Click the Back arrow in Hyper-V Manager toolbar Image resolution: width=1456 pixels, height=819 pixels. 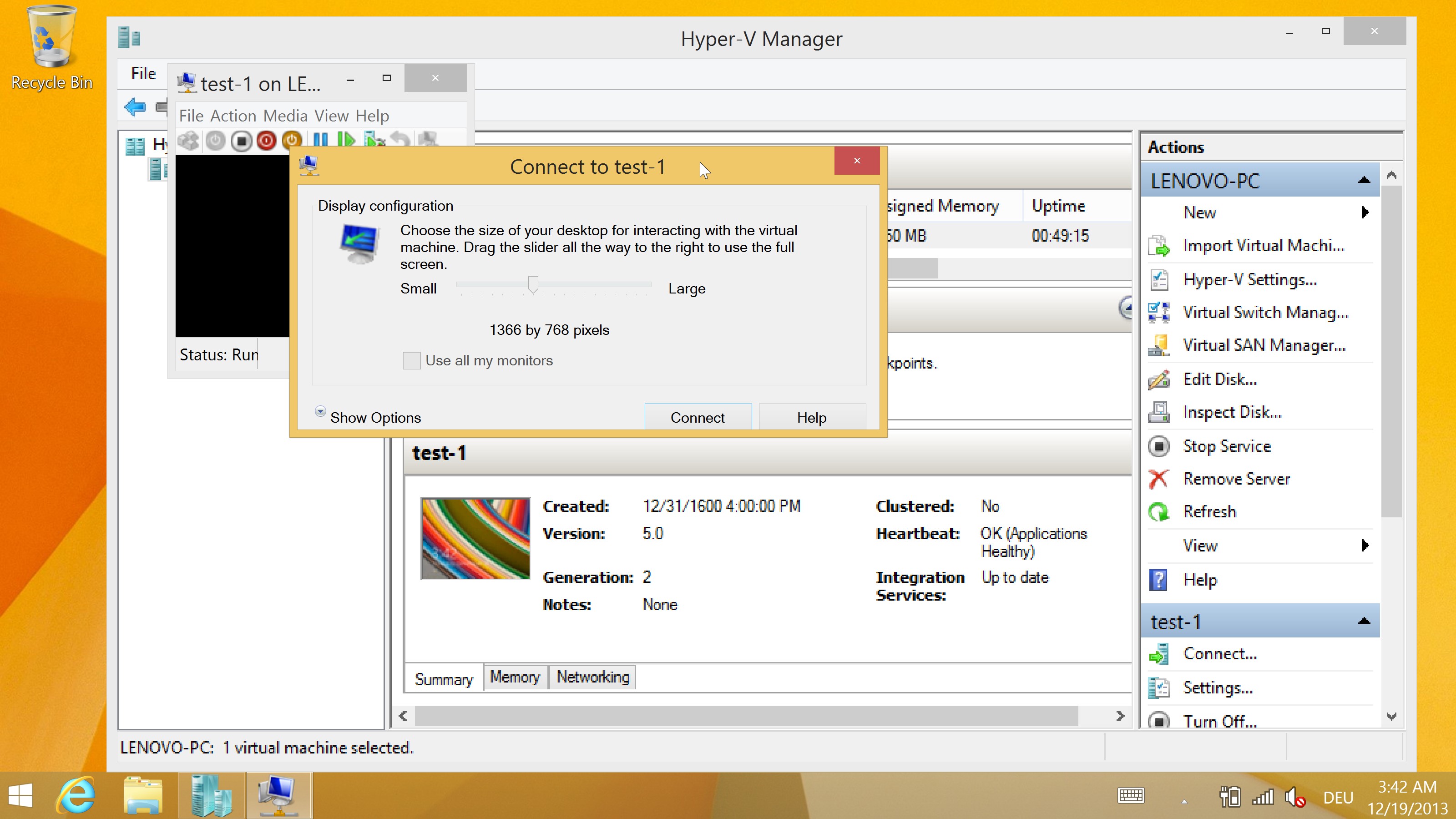(x=135, y=106)
